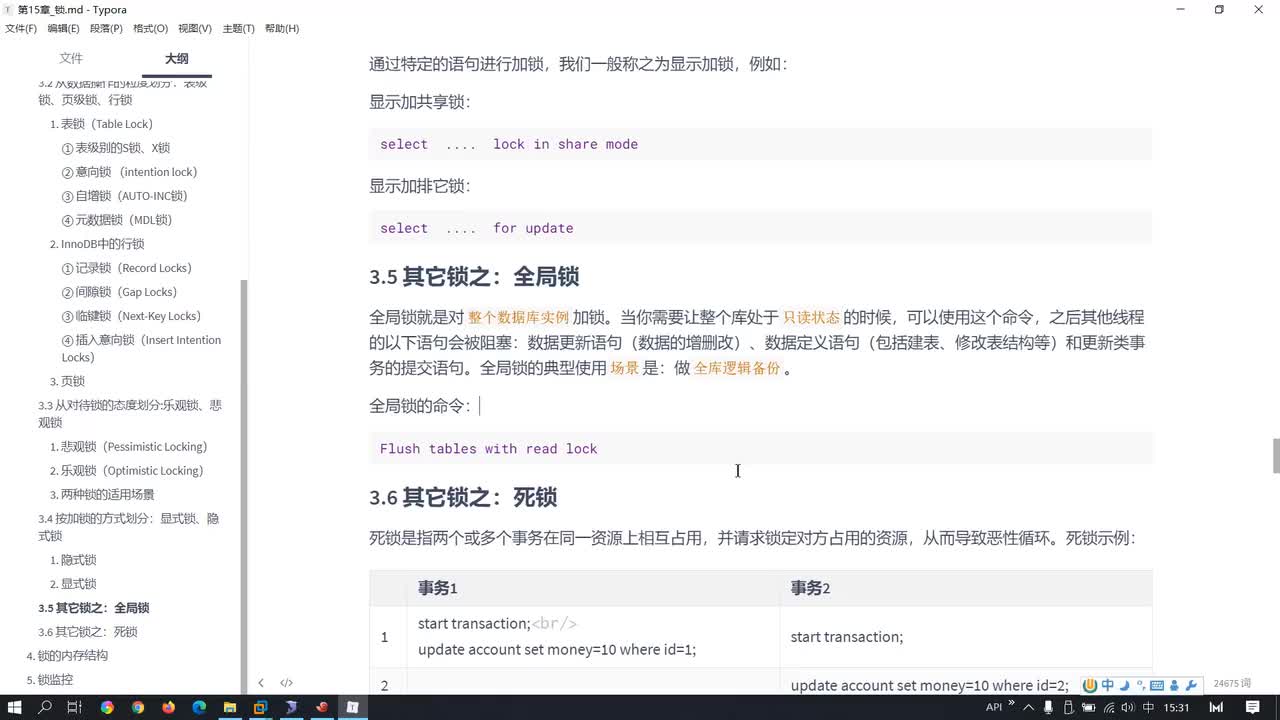1280x720 pixels.
Task: Go to outline item 4. 锁的内存结构
Action: tap(67, 656)
